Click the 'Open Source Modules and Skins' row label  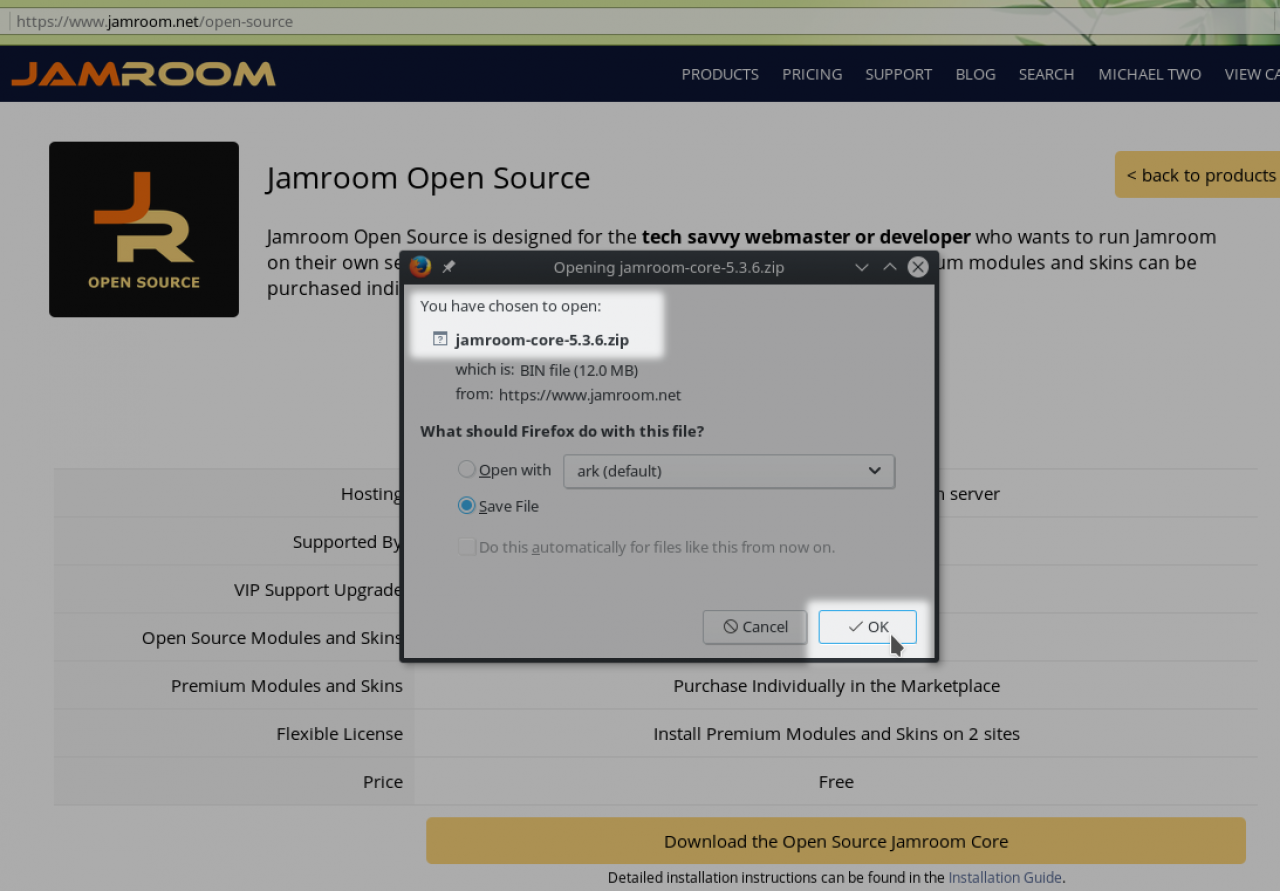click(x=272, y=638)
